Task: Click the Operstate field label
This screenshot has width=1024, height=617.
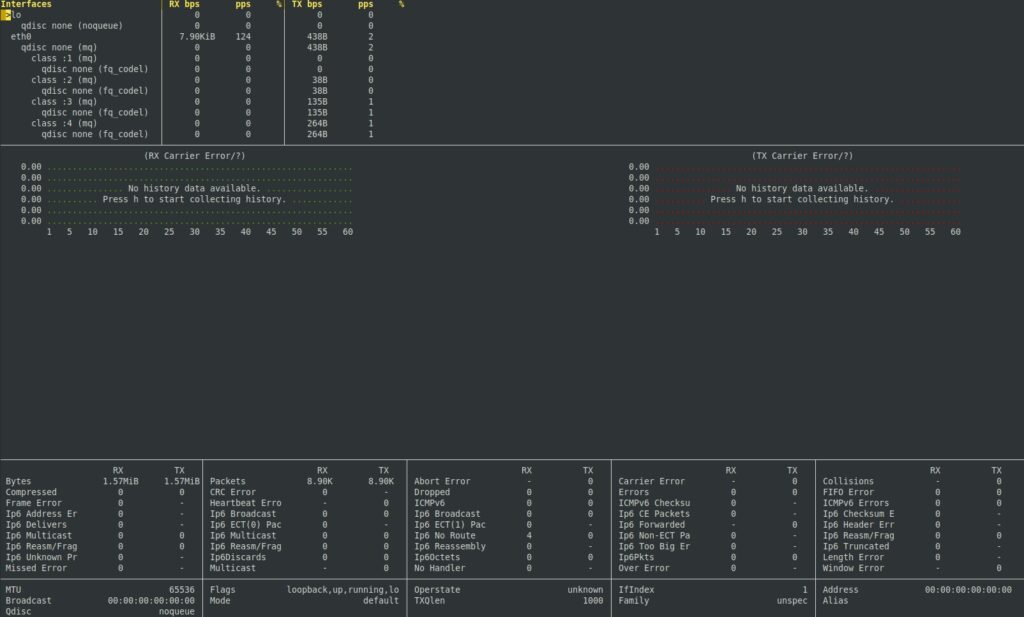Action: pos(437,590)
